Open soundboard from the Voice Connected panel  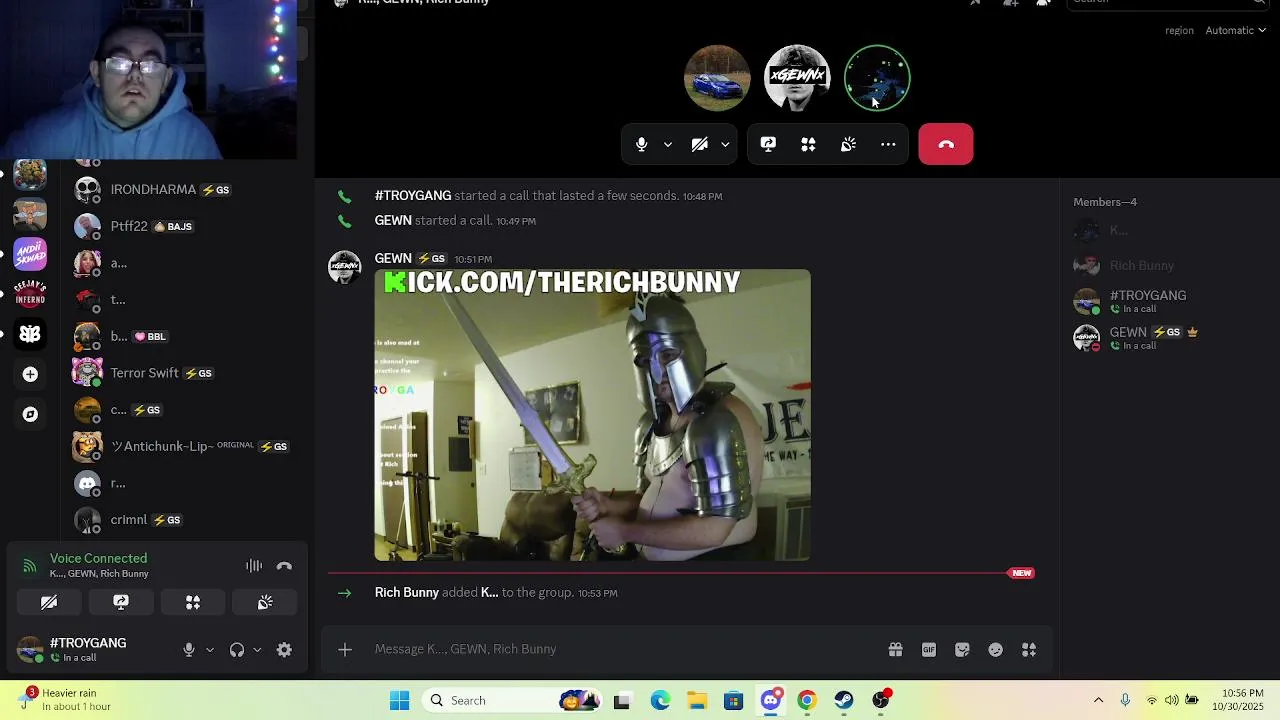tap(265, 602)
